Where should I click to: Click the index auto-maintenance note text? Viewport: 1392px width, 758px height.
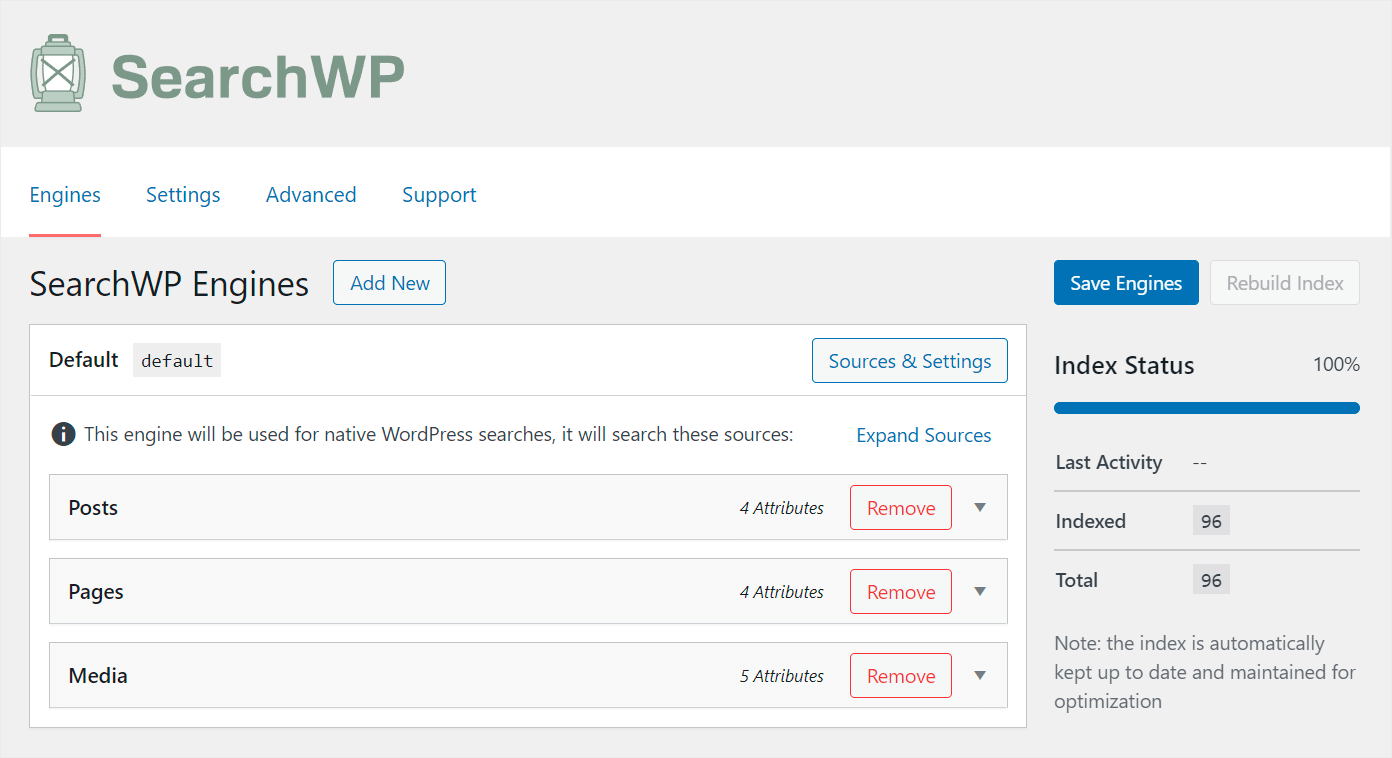point(1205,672)
